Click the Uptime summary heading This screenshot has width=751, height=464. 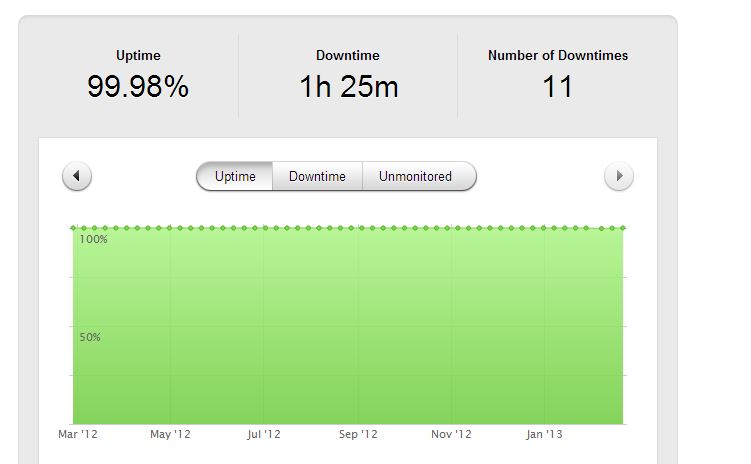(x=138, y=56)
